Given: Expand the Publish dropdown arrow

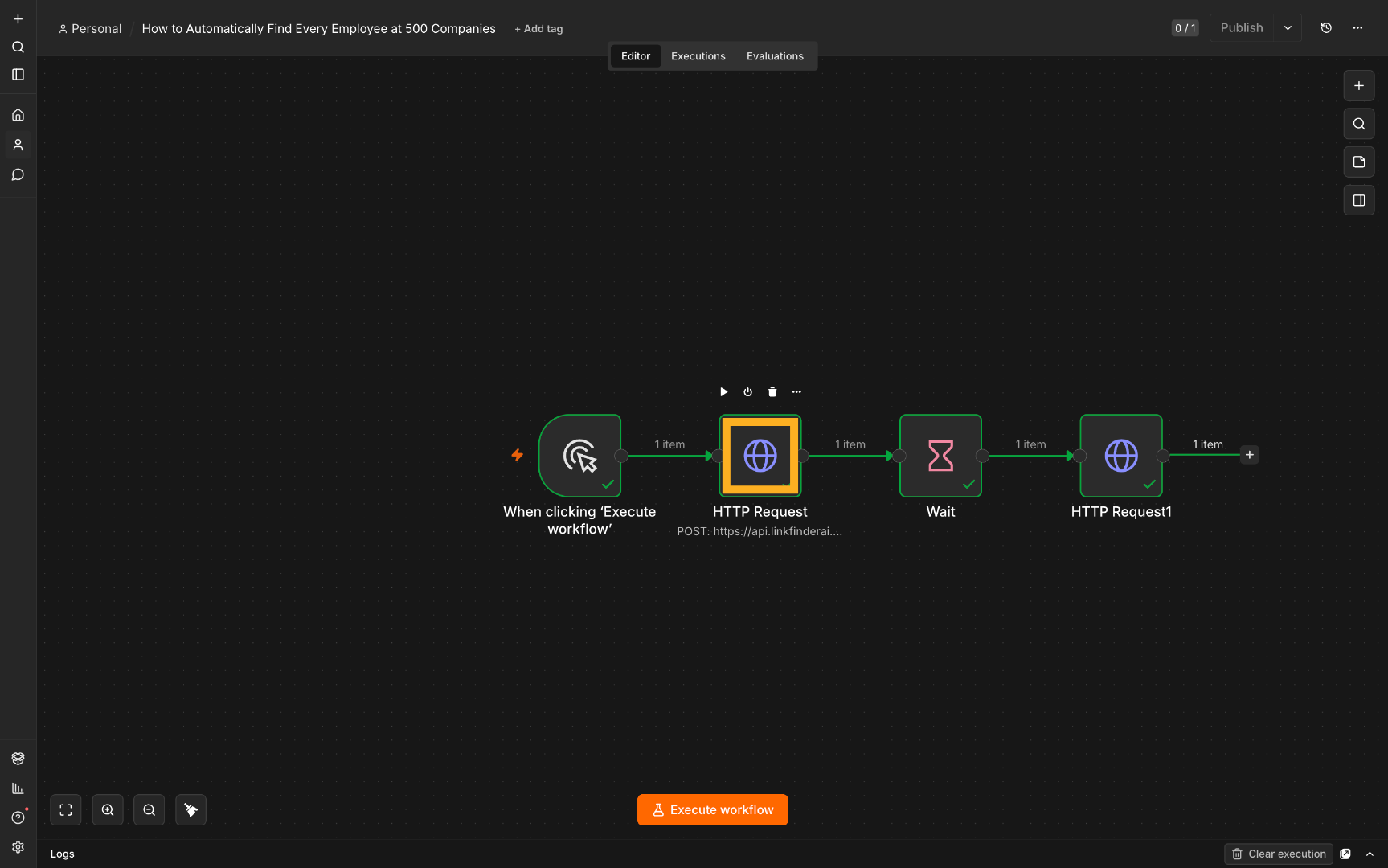Looking at the screenshot, I should (1288, 28).
